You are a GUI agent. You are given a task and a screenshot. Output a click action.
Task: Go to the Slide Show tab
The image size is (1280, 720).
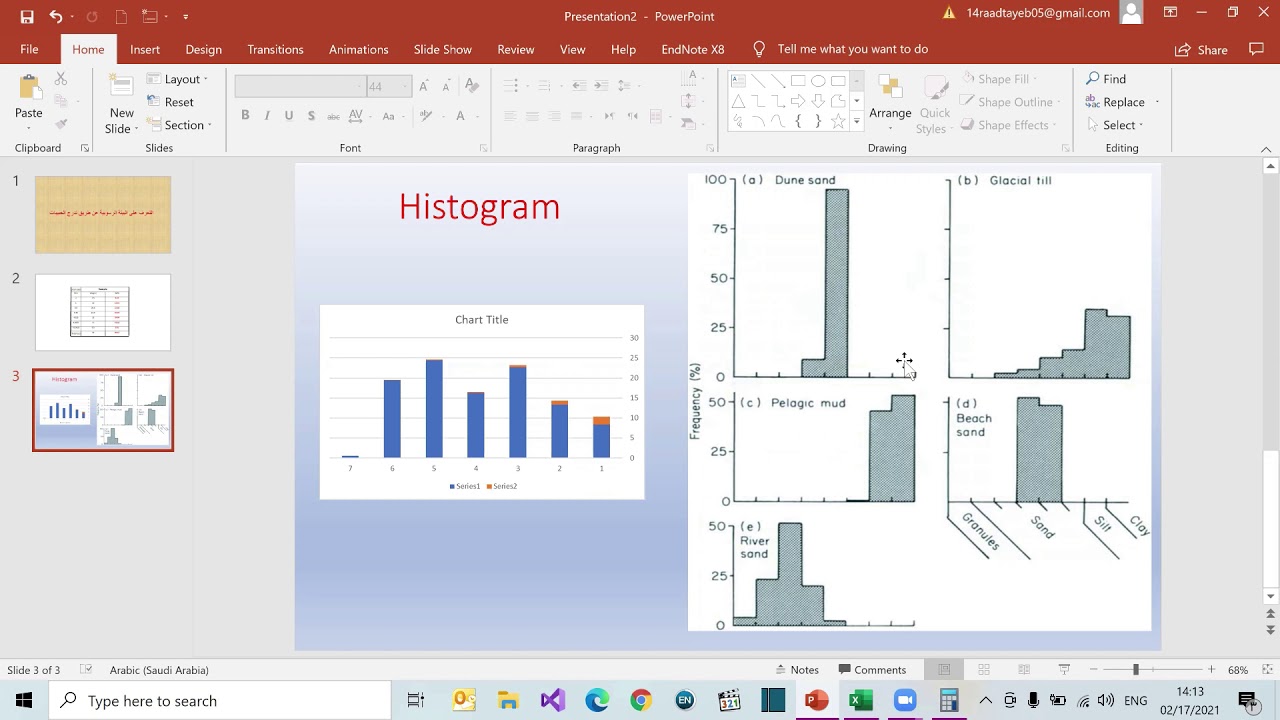(x=442, y=49)
